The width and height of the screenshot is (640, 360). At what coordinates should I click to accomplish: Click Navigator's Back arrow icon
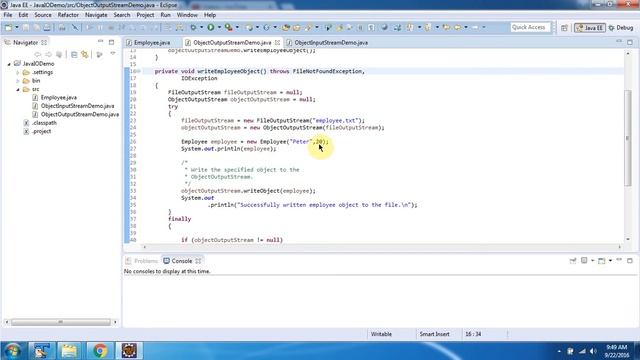coord(38,54)
